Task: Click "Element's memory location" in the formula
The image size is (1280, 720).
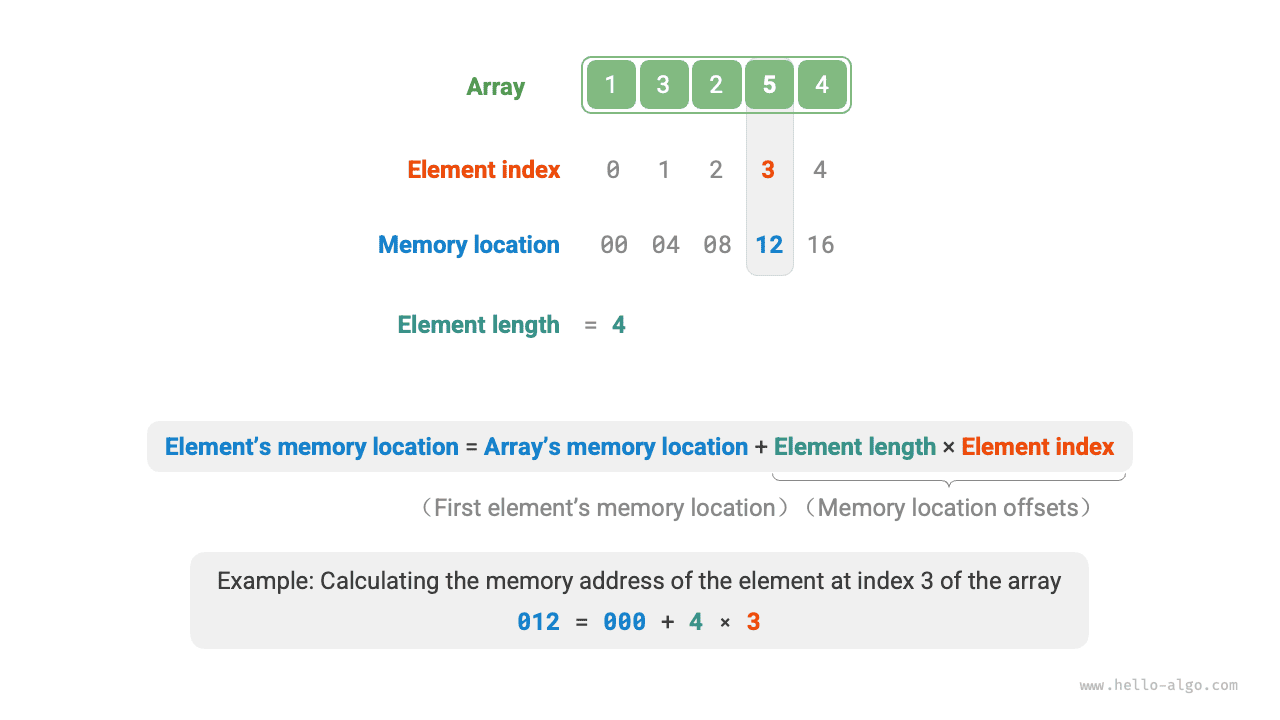Action: [x=311, y=447]
